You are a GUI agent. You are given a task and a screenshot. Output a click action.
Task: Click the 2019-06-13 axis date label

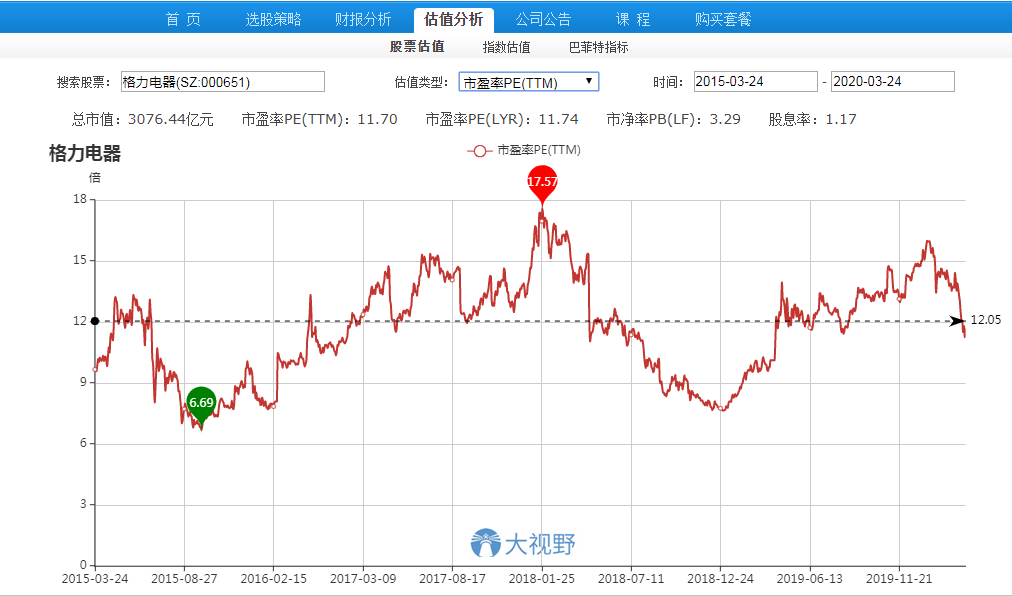tap(809, 579)
